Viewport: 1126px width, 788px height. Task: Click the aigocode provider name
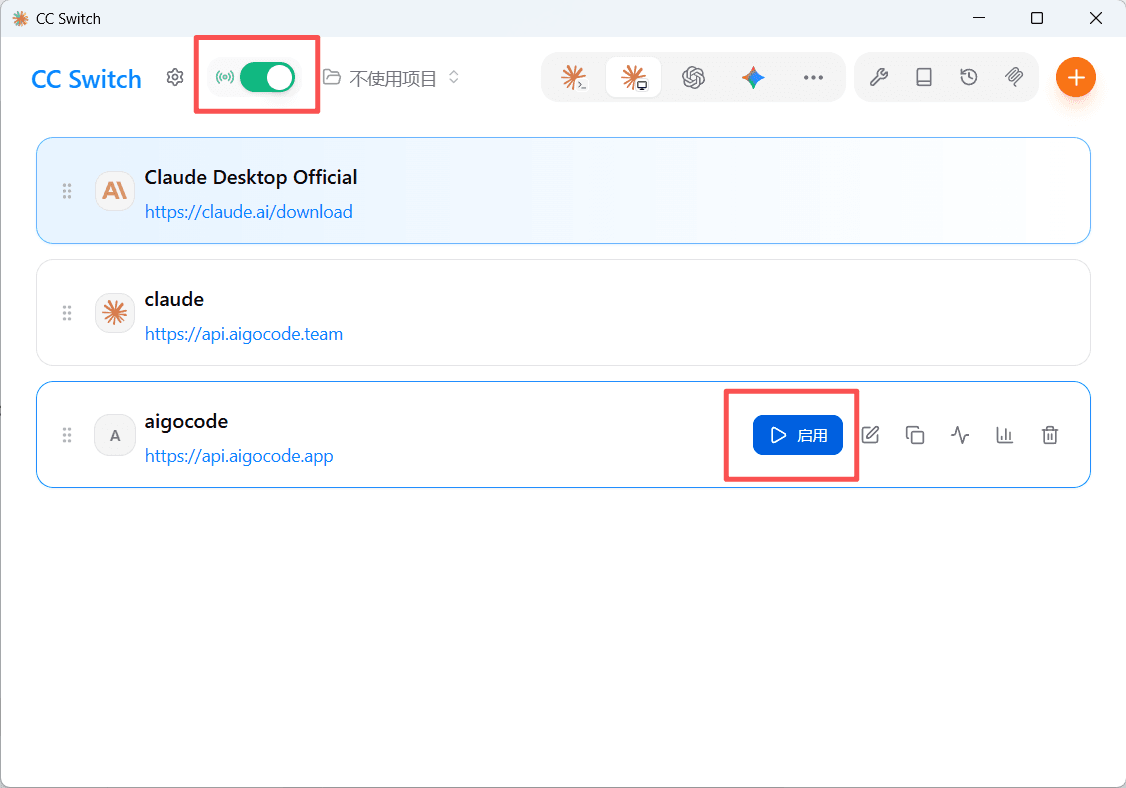pyautogui.click(x=186, y=422)
